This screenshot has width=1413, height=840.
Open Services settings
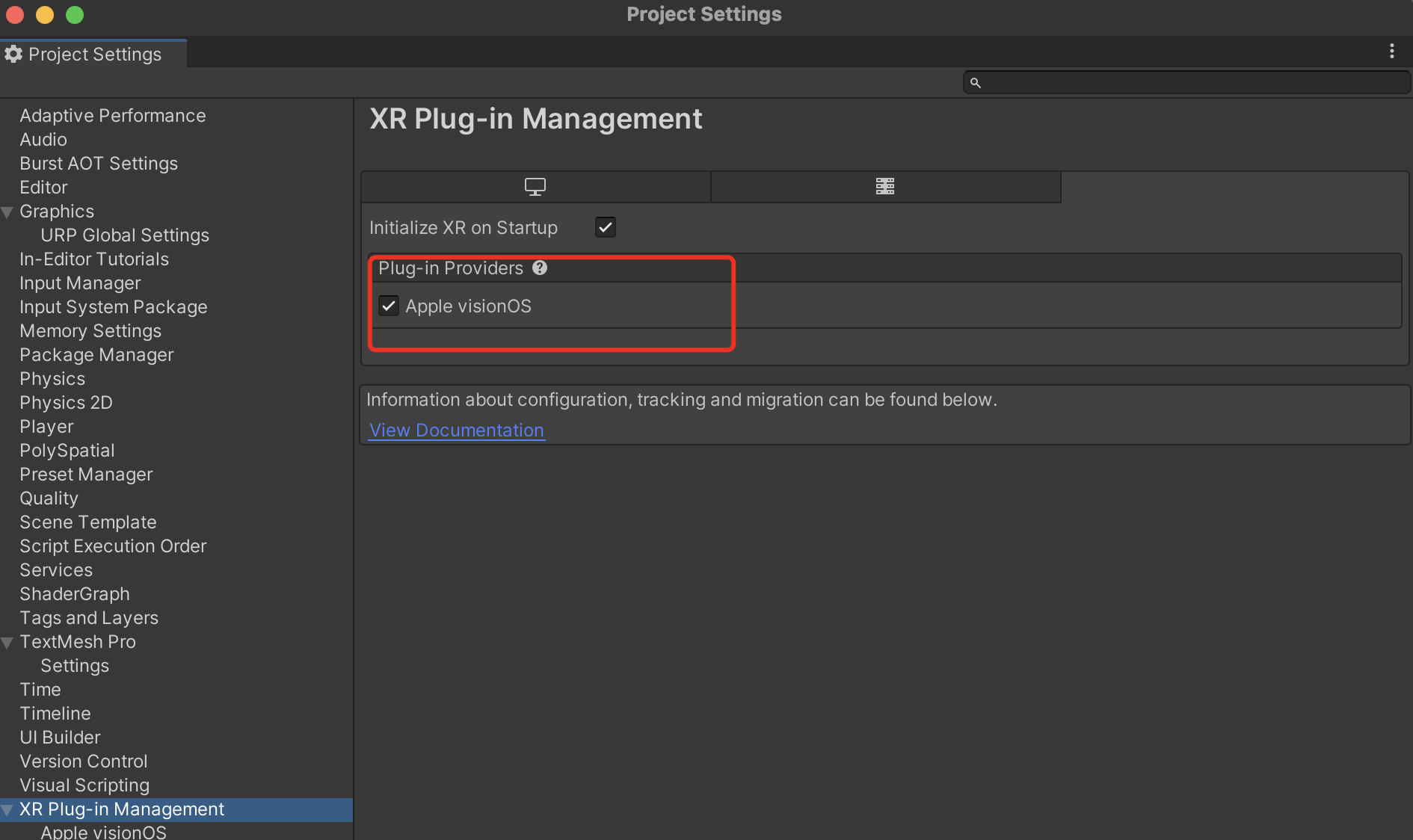coord(56,570)
